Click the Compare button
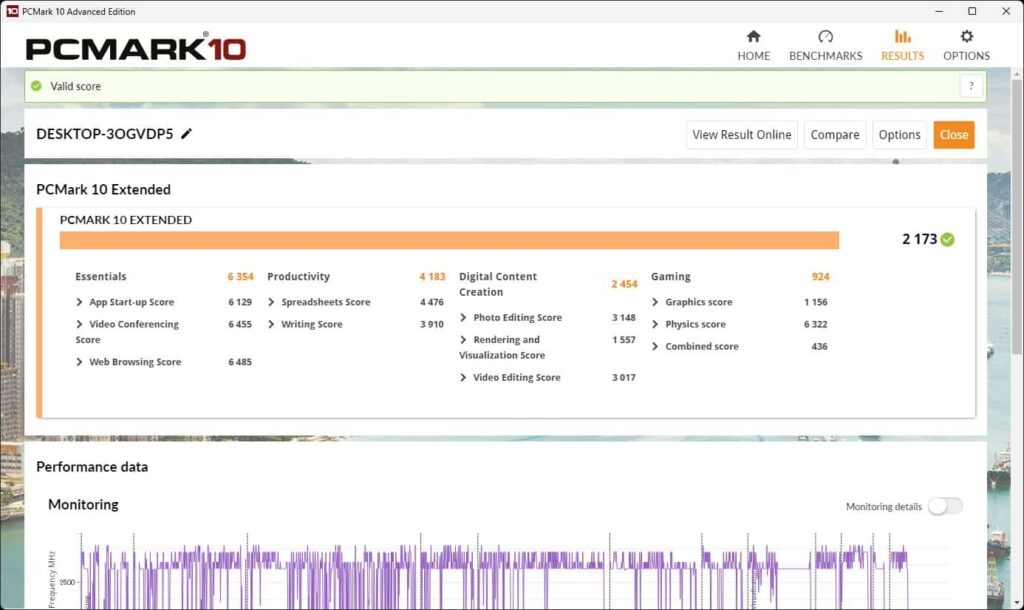1024x610 pixels. coord(835,135)
